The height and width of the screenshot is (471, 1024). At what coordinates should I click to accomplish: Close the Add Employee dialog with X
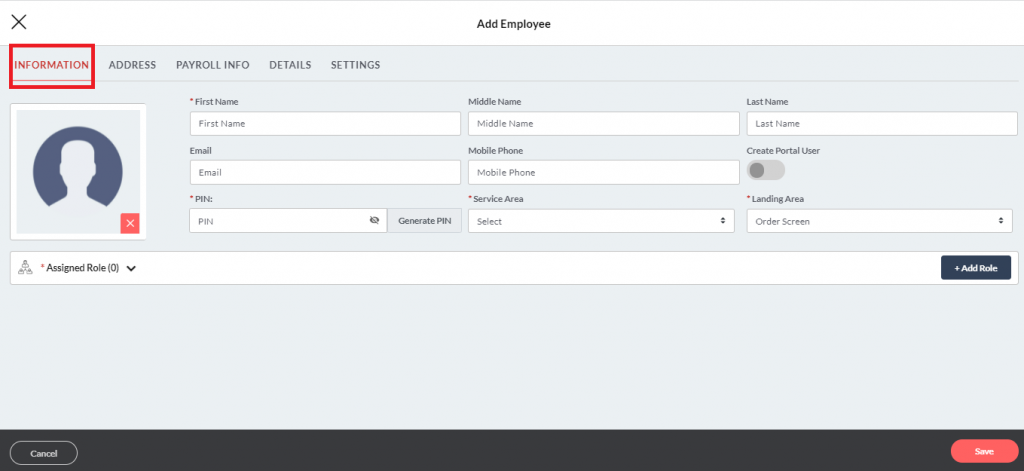click(19, 22)
